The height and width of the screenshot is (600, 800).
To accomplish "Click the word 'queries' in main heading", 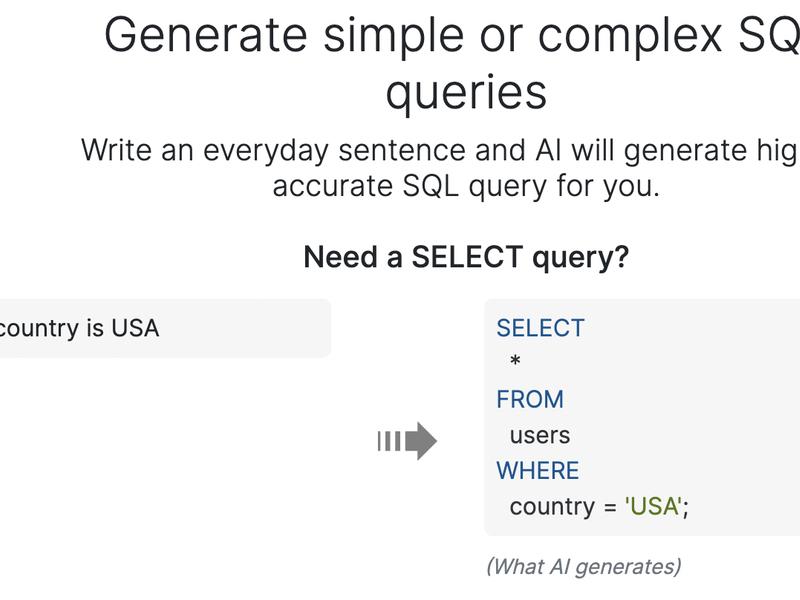I will [x=466, y=93].
